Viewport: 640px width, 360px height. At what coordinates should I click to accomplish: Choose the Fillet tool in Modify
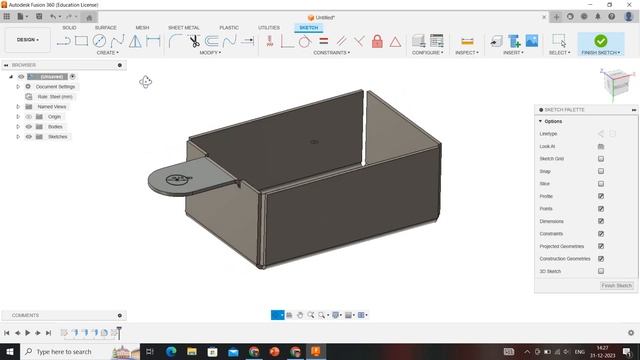(x=176, y=41)
